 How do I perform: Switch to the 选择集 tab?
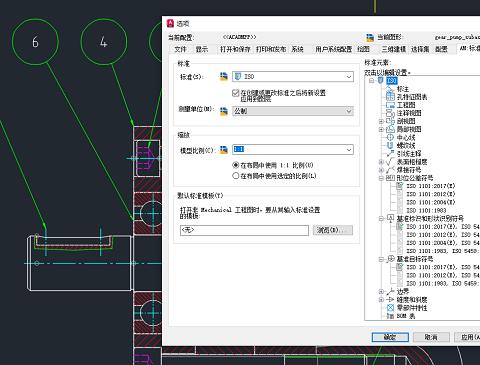pos(420,49)
